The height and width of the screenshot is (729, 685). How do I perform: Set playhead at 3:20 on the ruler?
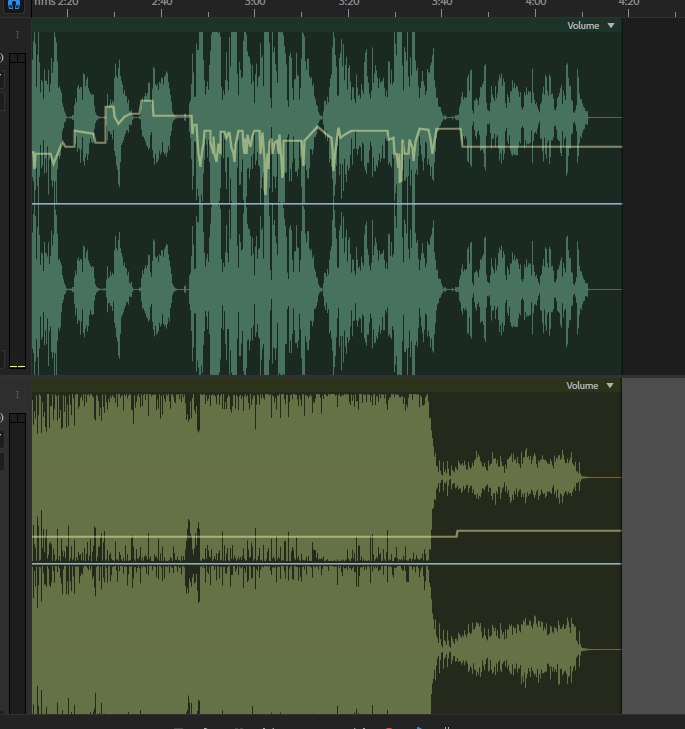[348, 4]
